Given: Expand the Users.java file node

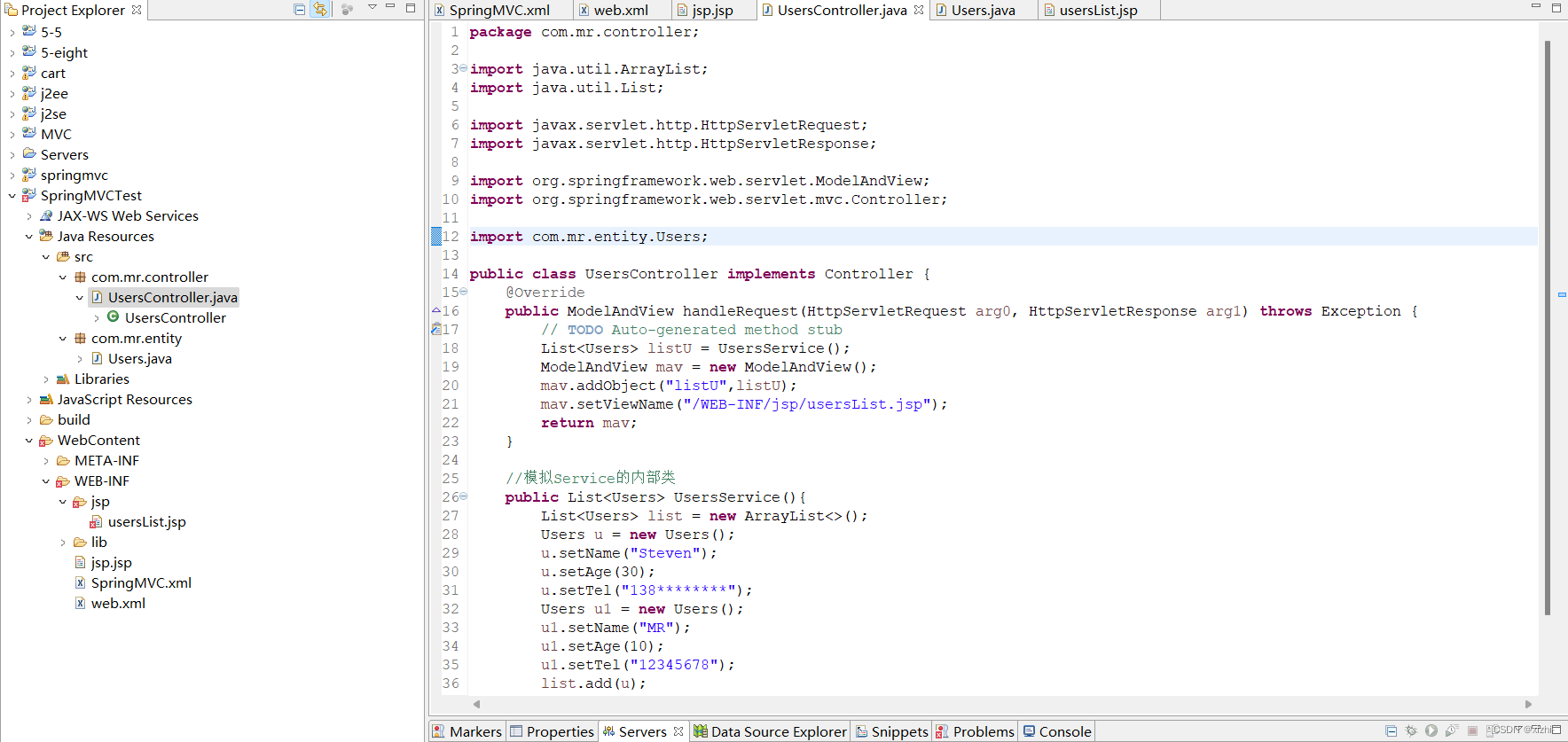Looking at the screenshot, I should tap(79, 359).
